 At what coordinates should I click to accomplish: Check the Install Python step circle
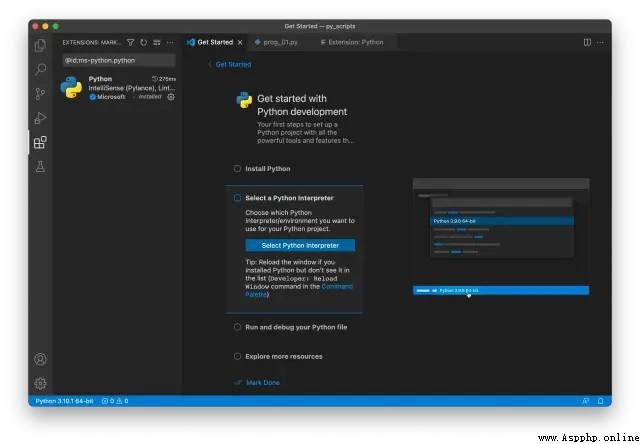[237, 169]
